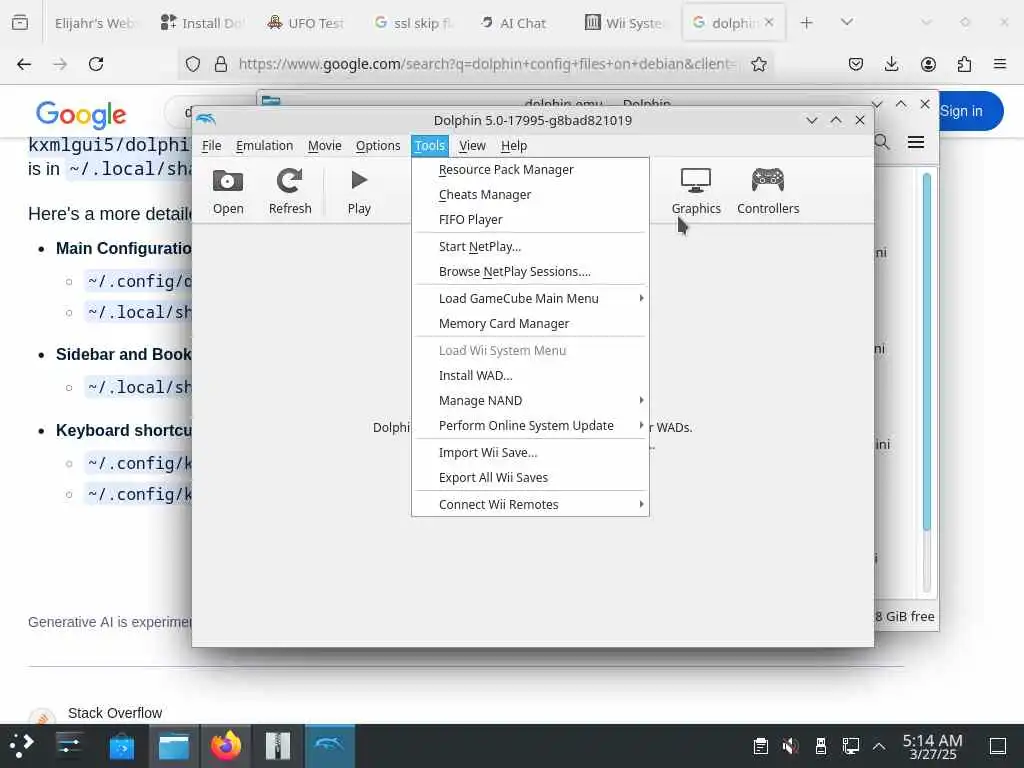Choose Install WAD...
Screen dimensions: 1024x768
pos(530,376)
